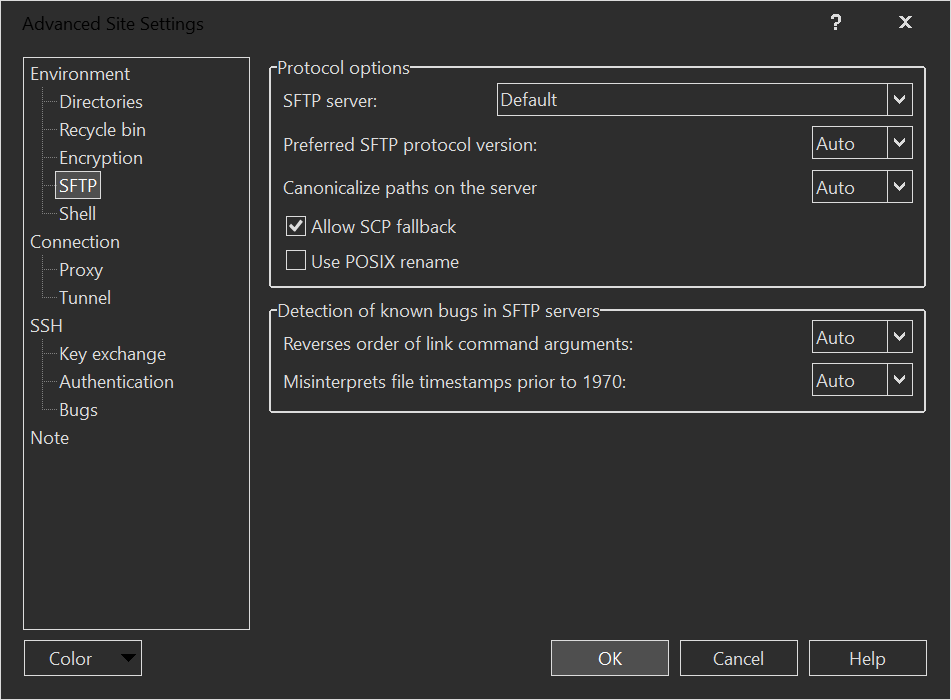Open the Color dropdown button
Screen dimensions: 951x700
click(x=82, y=658)
